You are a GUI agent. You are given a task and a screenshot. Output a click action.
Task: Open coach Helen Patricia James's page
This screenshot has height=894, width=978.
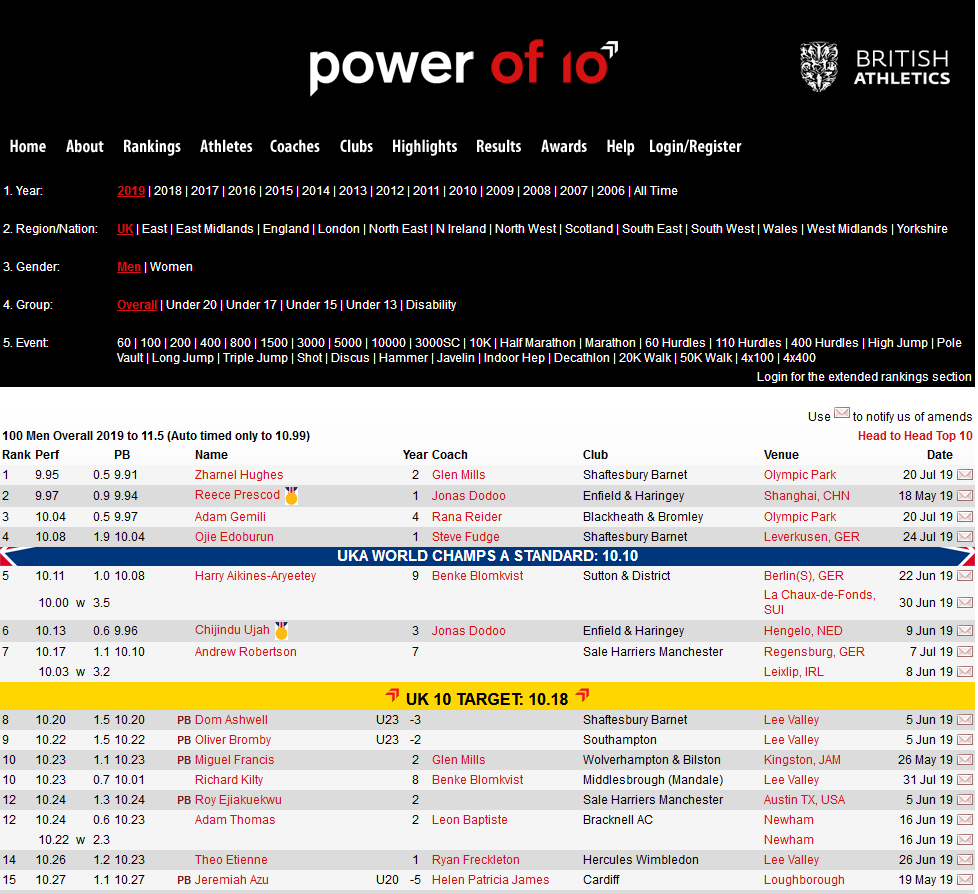tap(490, 880)
